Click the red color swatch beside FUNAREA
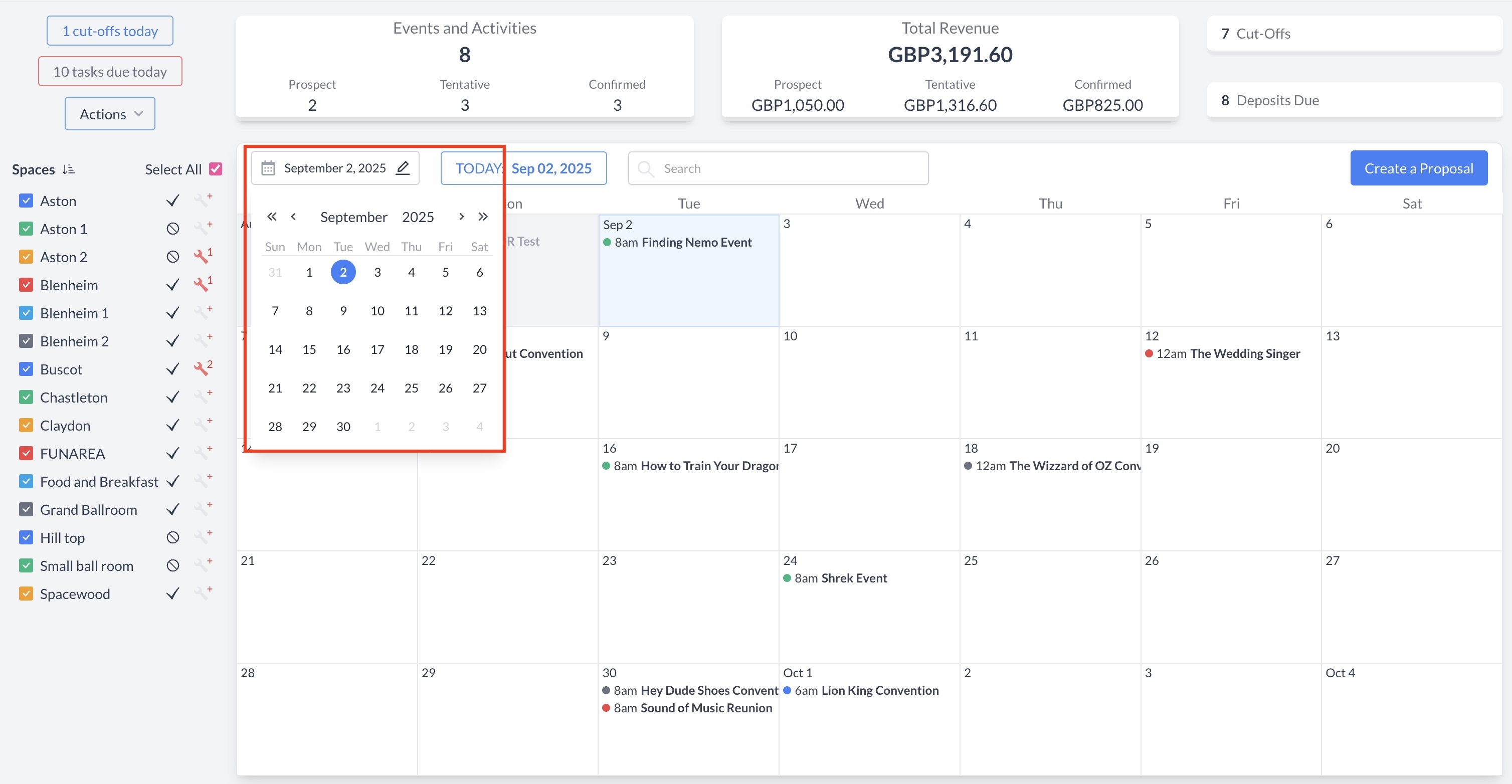The width and height of the screenshot is (1512, 784). click(26, 453)
